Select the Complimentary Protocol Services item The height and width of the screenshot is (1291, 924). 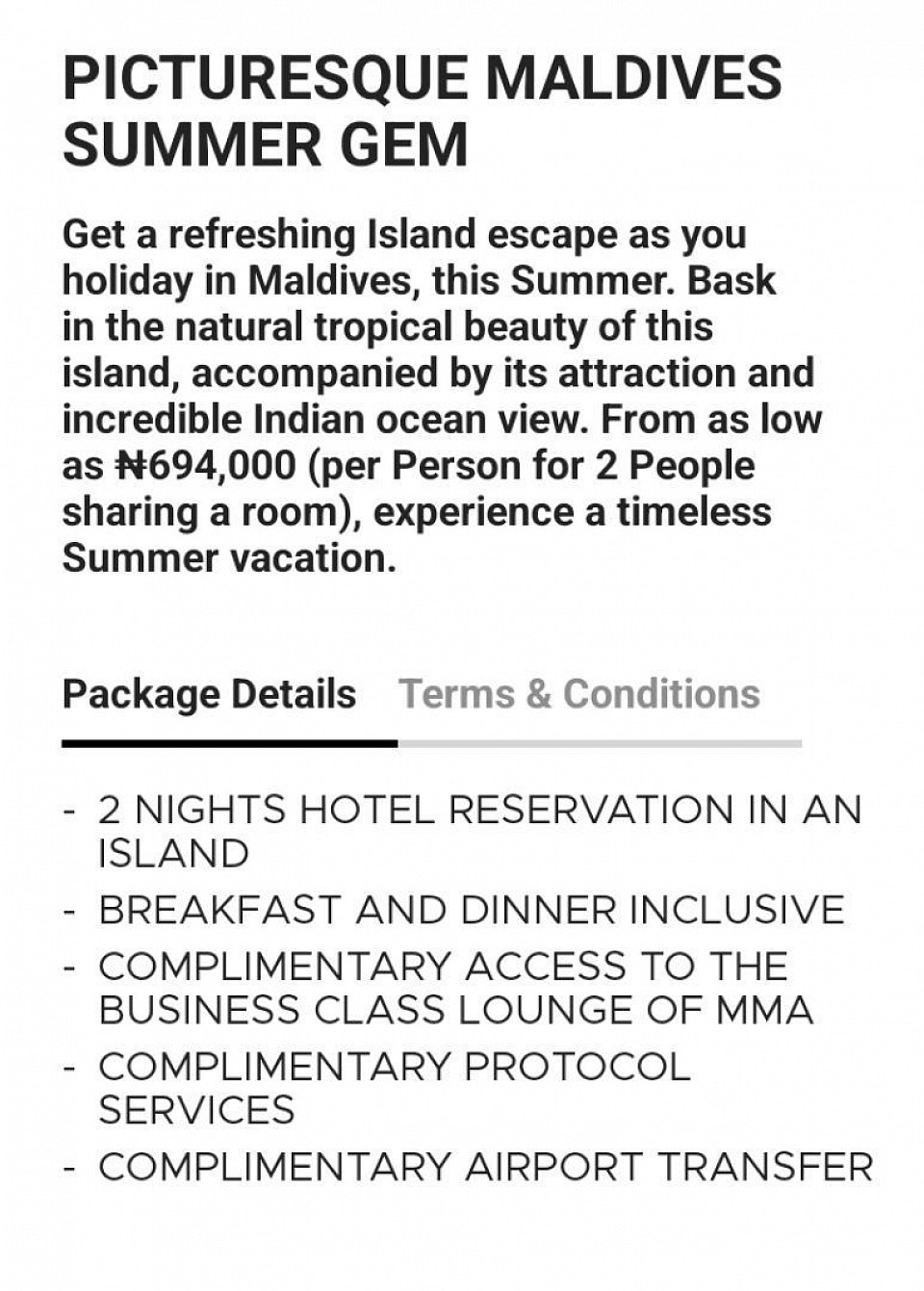[395, 1088]
